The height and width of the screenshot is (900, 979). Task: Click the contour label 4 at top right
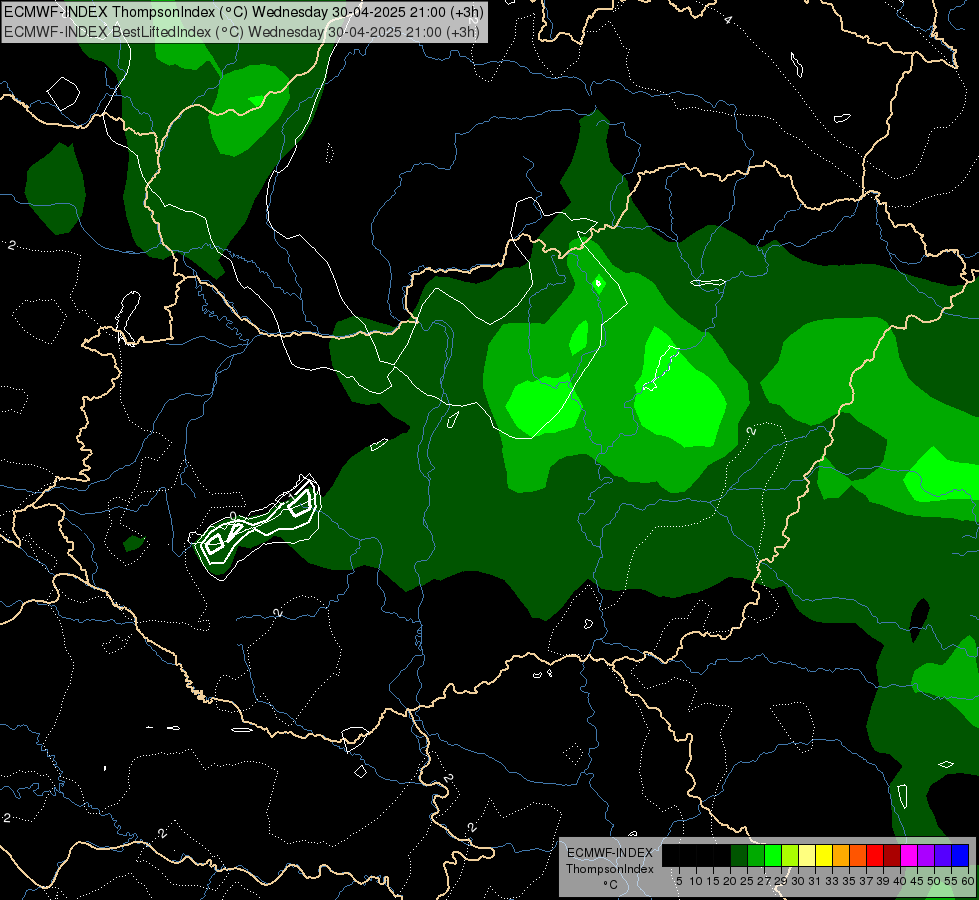(x=728, y=20)
